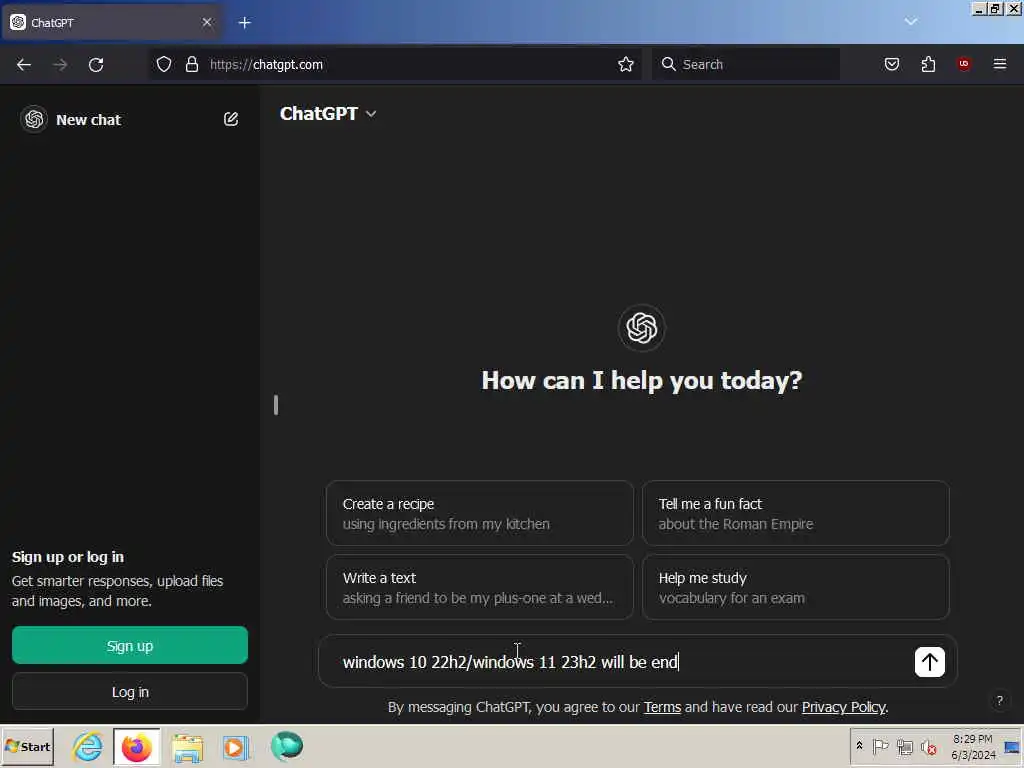Click the central ChatGPT logo
This screenshot has height=768, width=1024.
(x=641, y=328)
